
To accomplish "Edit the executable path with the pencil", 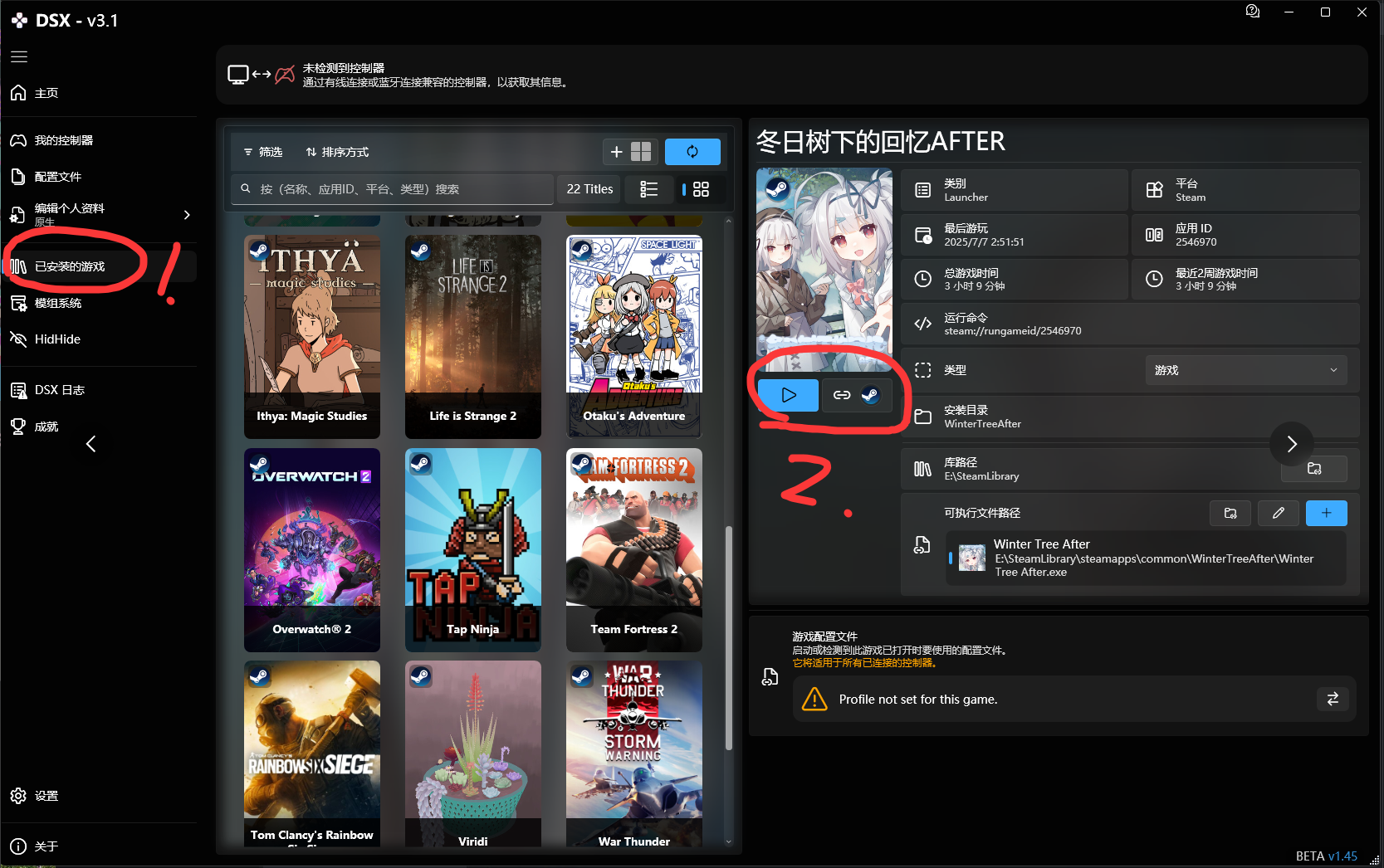I will [1279, 513].
